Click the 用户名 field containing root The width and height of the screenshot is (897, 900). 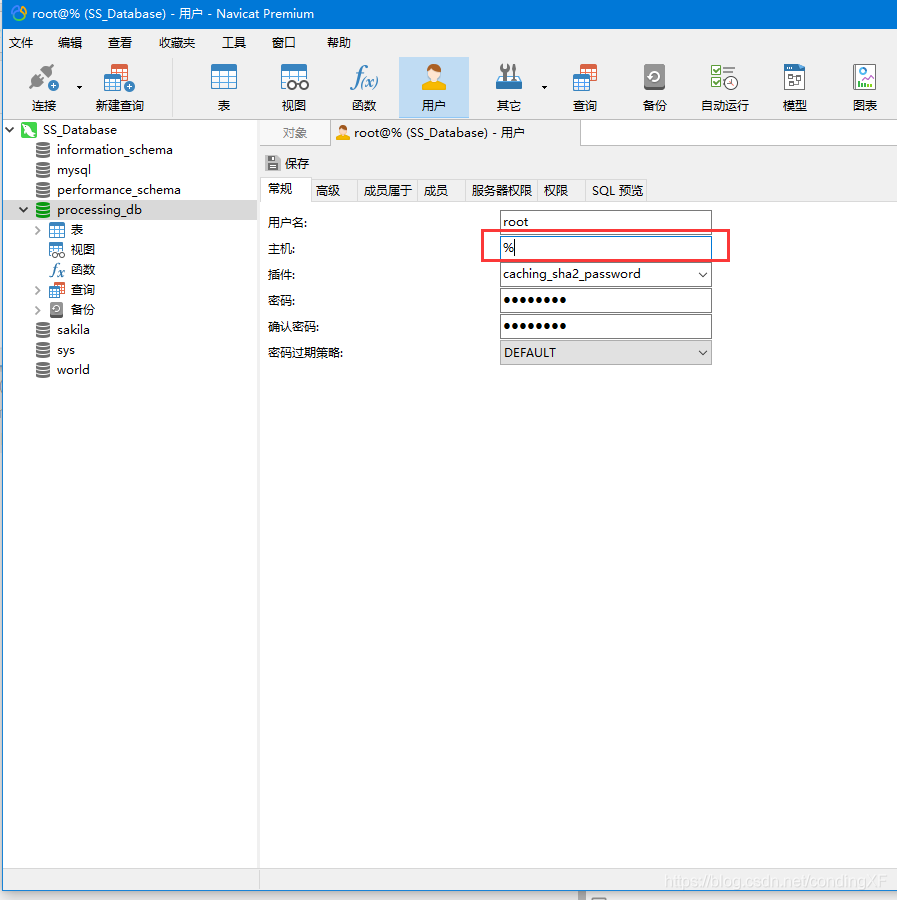(605, 222)
